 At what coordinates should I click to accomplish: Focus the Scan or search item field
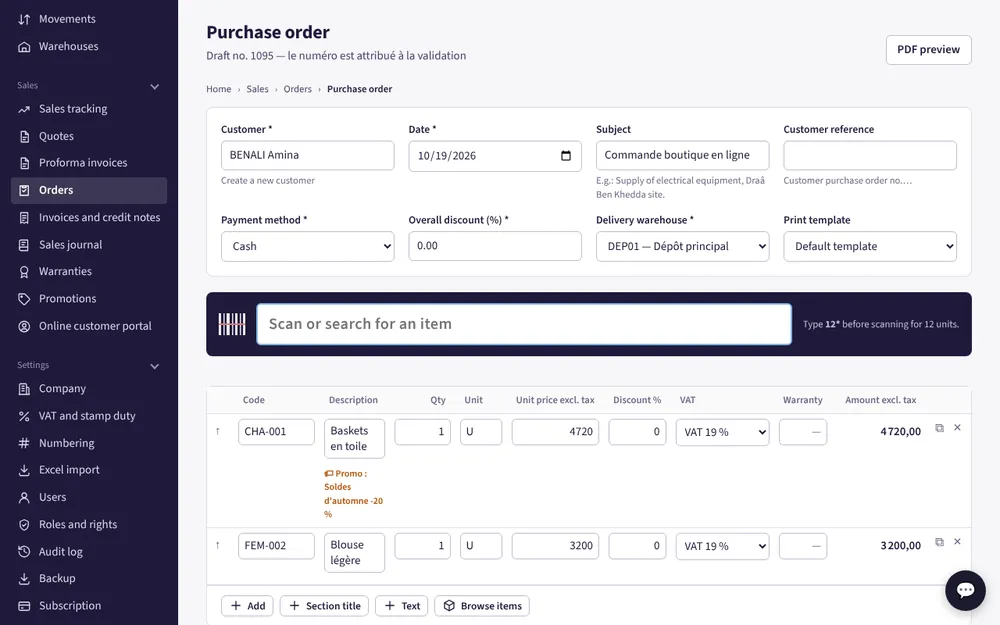click(x=524, y=324)
